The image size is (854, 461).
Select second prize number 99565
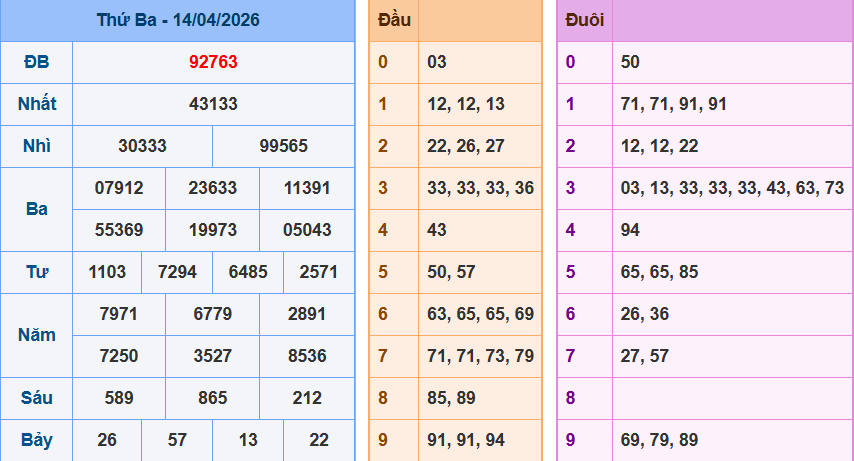point(283,146)
